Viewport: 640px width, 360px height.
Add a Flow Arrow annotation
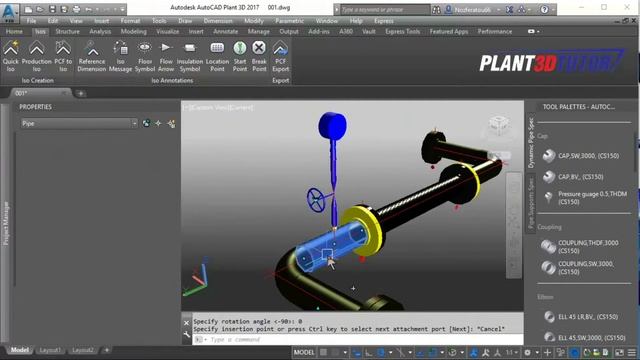166,56
